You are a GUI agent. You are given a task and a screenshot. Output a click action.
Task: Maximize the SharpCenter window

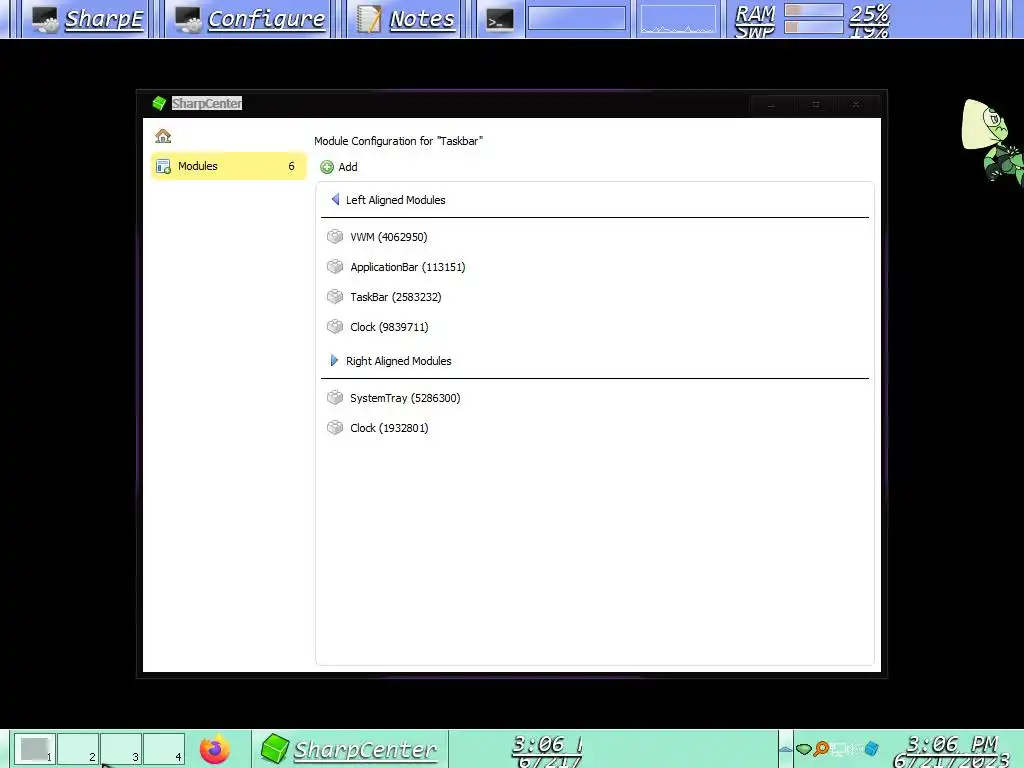(816, 104)
